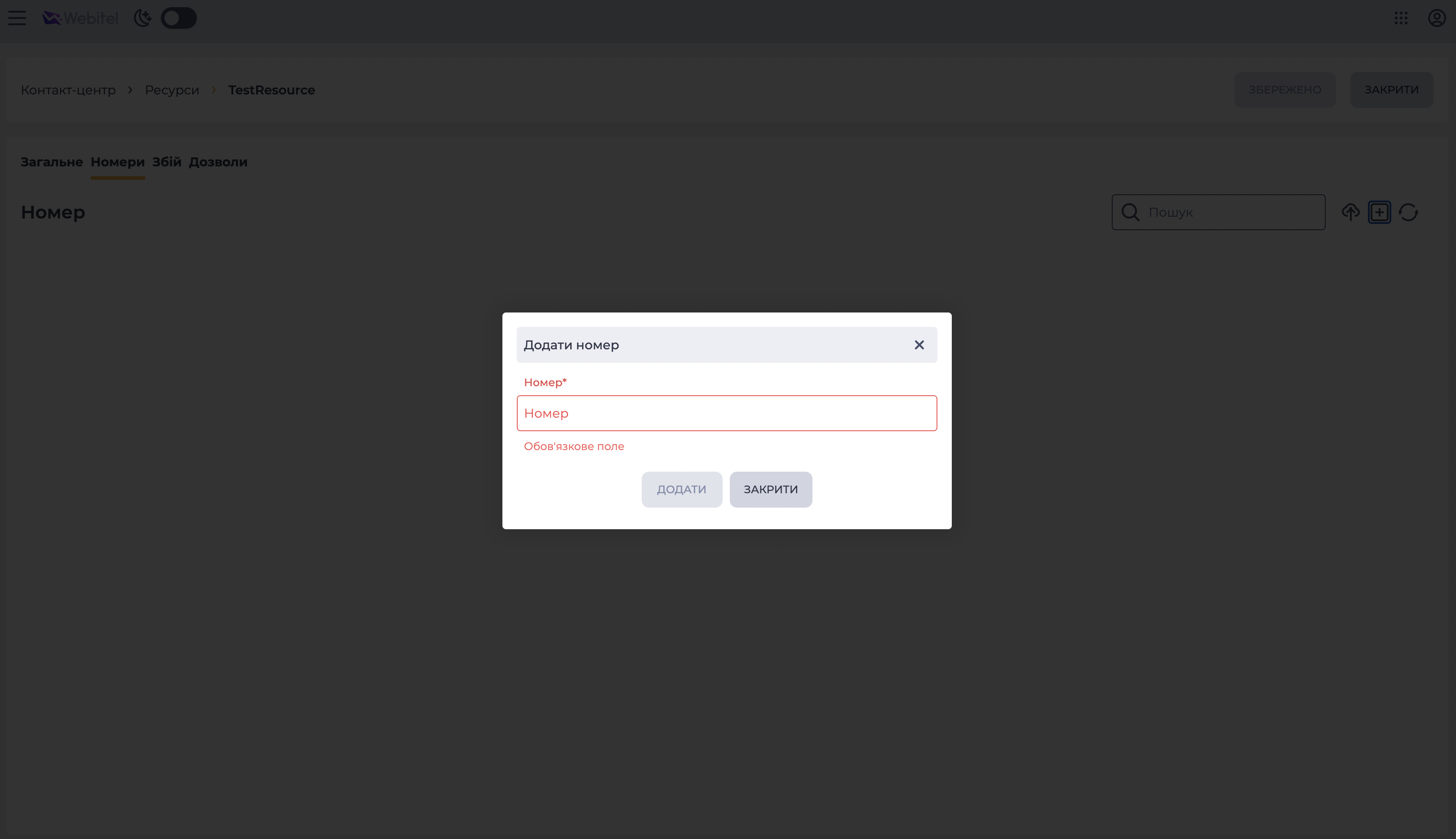Close the Додати номер dialog with X
This screenshot has height=839, width=1456.
[x=919, y=344]
